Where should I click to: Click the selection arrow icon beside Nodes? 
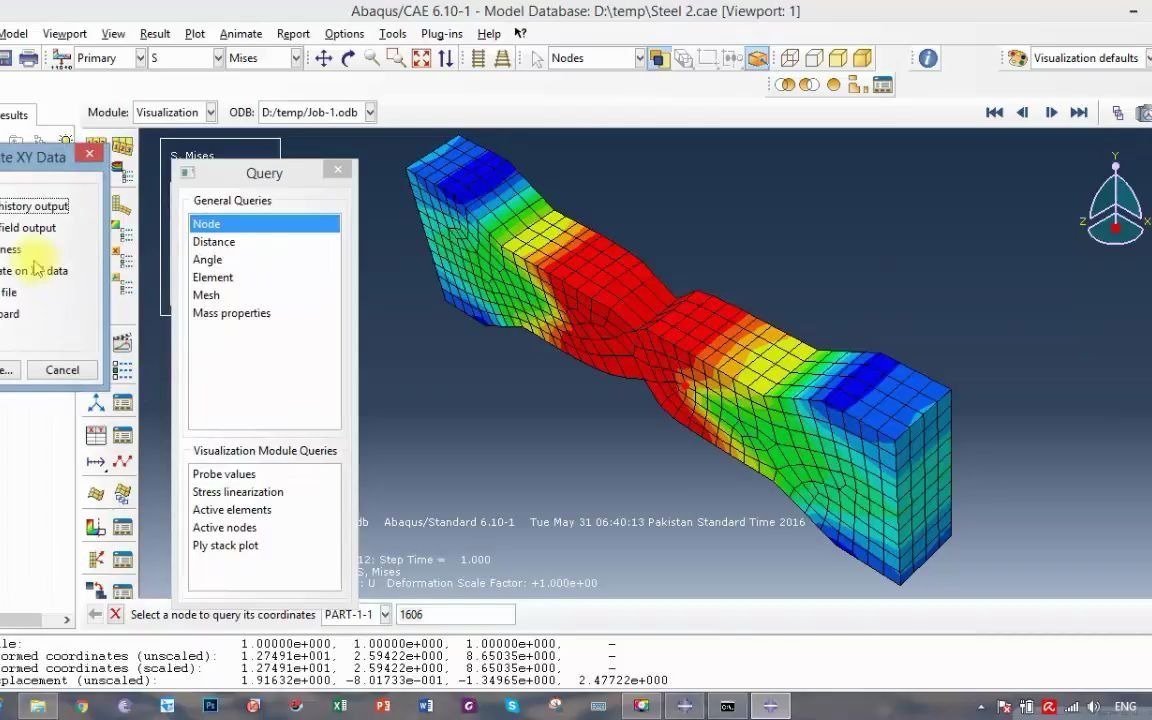pos(537,58)
